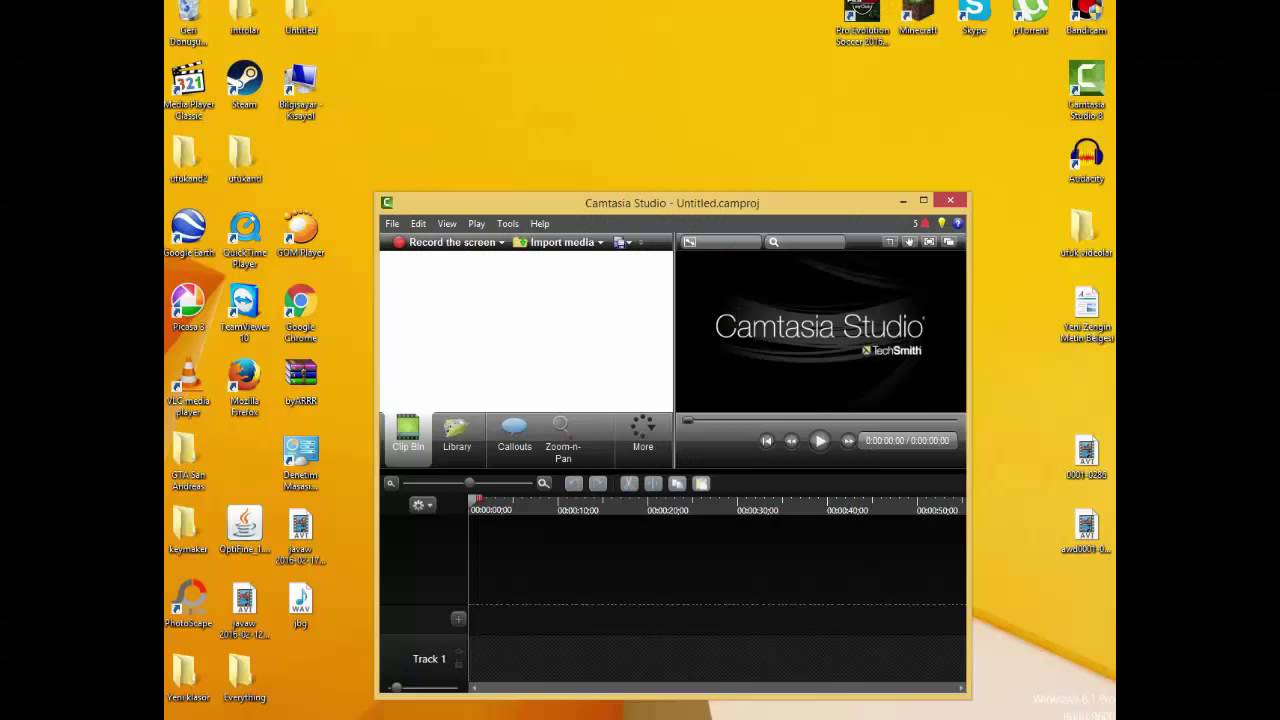The image size is (1280, 720).
Task: Open the Produce and share dropdown icon
Action: (x=623, y=242)
